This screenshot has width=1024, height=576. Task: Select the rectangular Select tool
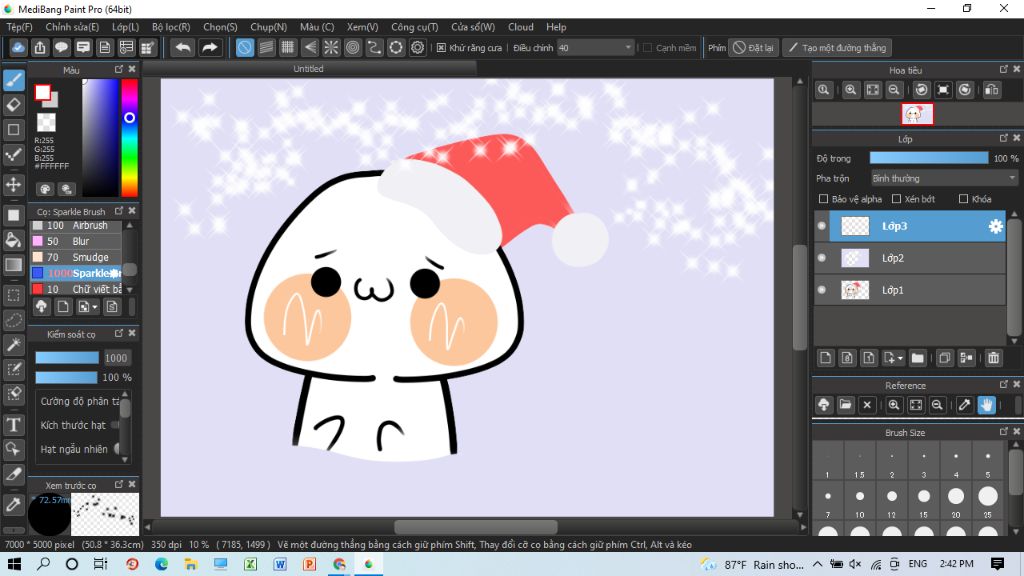point(14,295)
